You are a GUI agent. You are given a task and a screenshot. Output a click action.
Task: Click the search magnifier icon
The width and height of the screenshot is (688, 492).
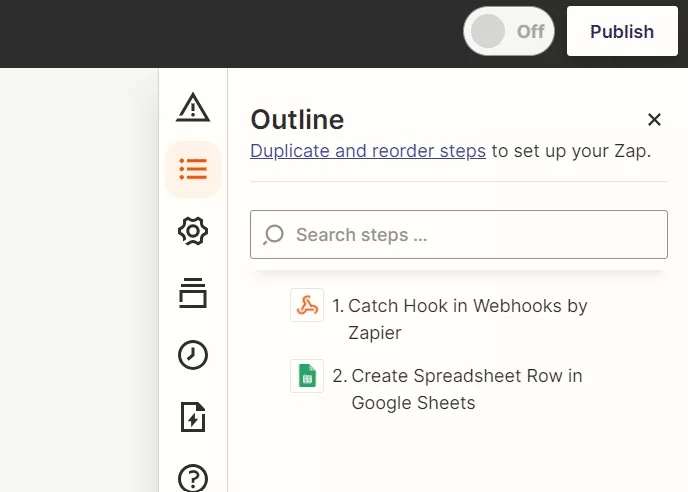[x=274, y=234]
